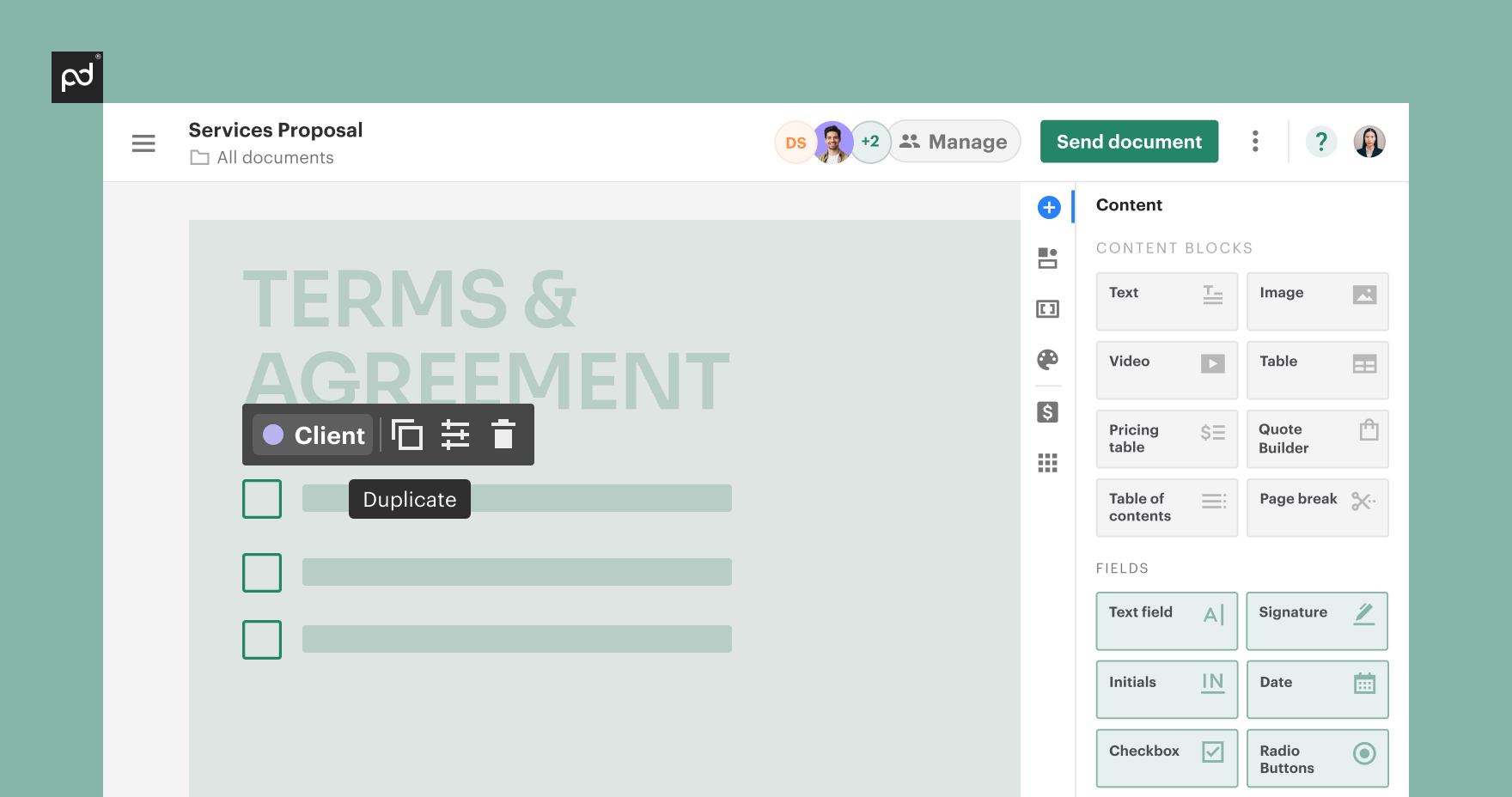Screen dimensions: 1512x797
Task: Open the pricing settings panel
Action: click(x=1048, y=412)
